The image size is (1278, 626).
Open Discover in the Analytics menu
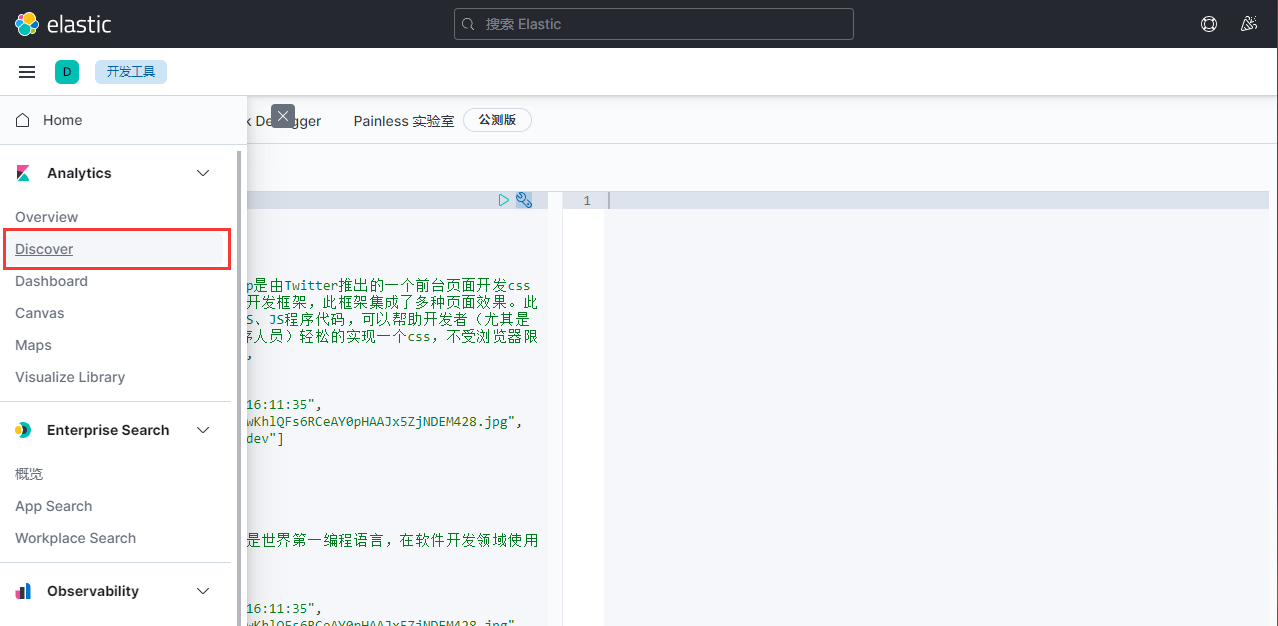click(44, 249)
